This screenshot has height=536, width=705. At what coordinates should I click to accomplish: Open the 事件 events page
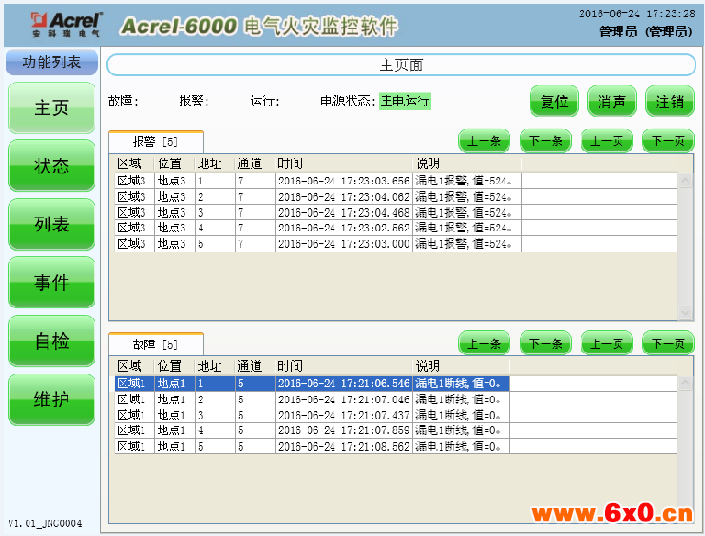pos(52,283)
